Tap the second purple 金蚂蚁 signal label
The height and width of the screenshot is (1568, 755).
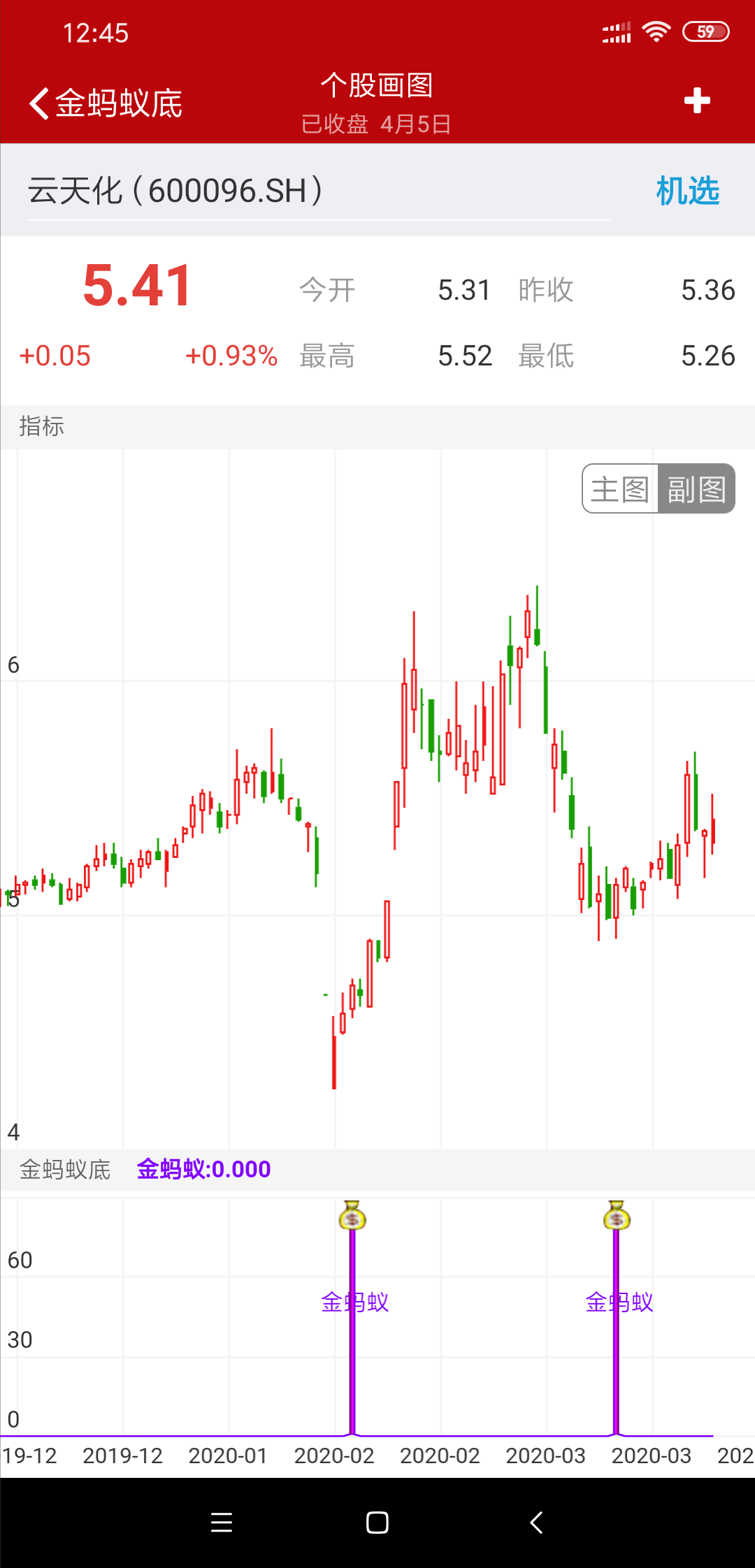(619, 1302)
